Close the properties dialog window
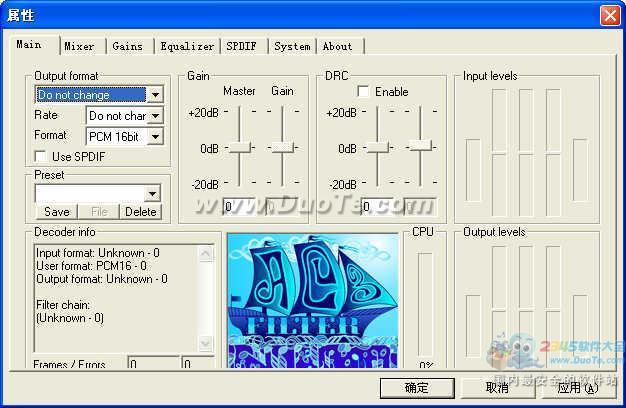Image resolution: width=626 pixels, height=408 pixels. coord(609,15)
